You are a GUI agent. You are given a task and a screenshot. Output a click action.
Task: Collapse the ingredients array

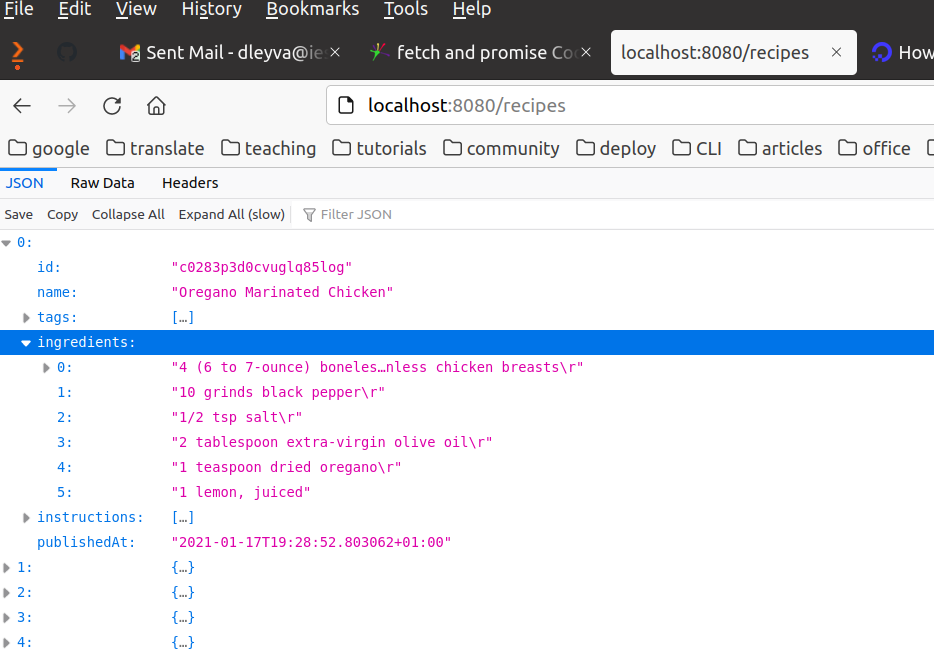tap(26, 343)
